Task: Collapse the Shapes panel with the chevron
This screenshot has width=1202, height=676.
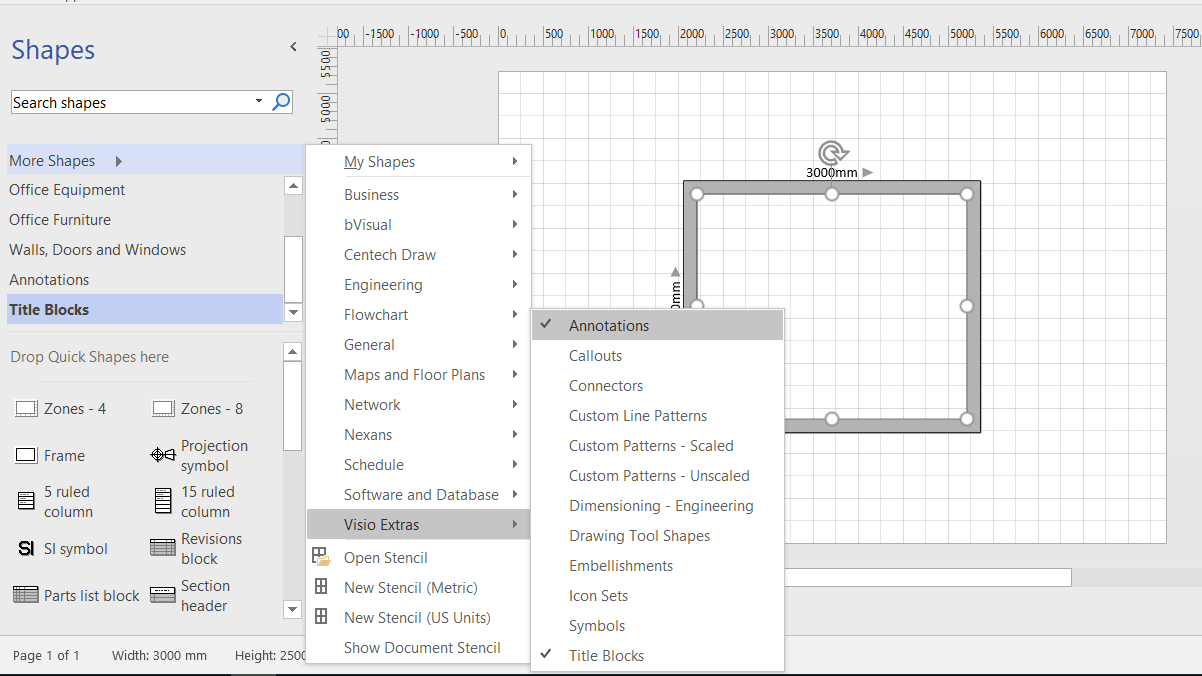Action: pyautogui.click(x=293, y=46)
